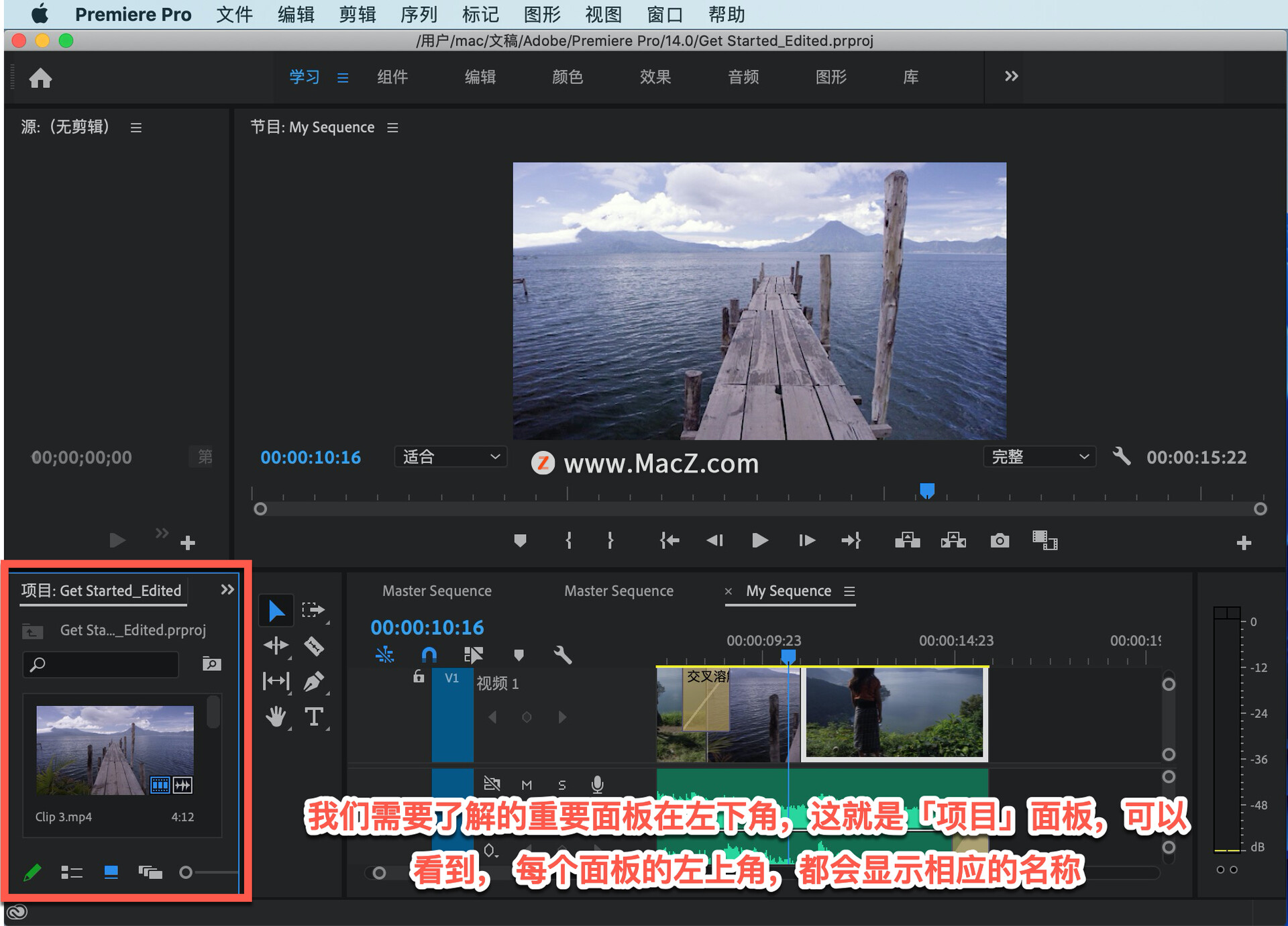Open the 适合 zoom level dropdown
The height and width of the screenshot is (926, 1288).
451,457
